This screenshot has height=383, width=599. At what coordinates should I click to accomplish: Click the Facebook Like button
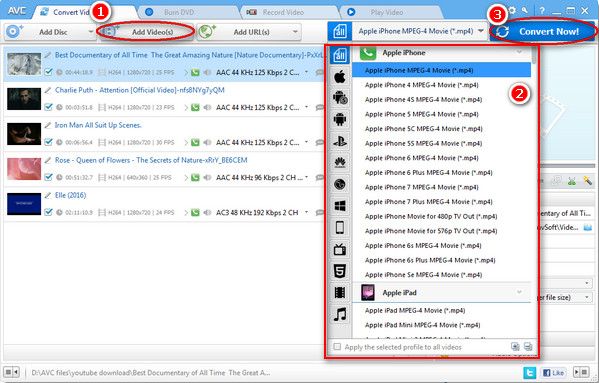click(x=553, y=373)
